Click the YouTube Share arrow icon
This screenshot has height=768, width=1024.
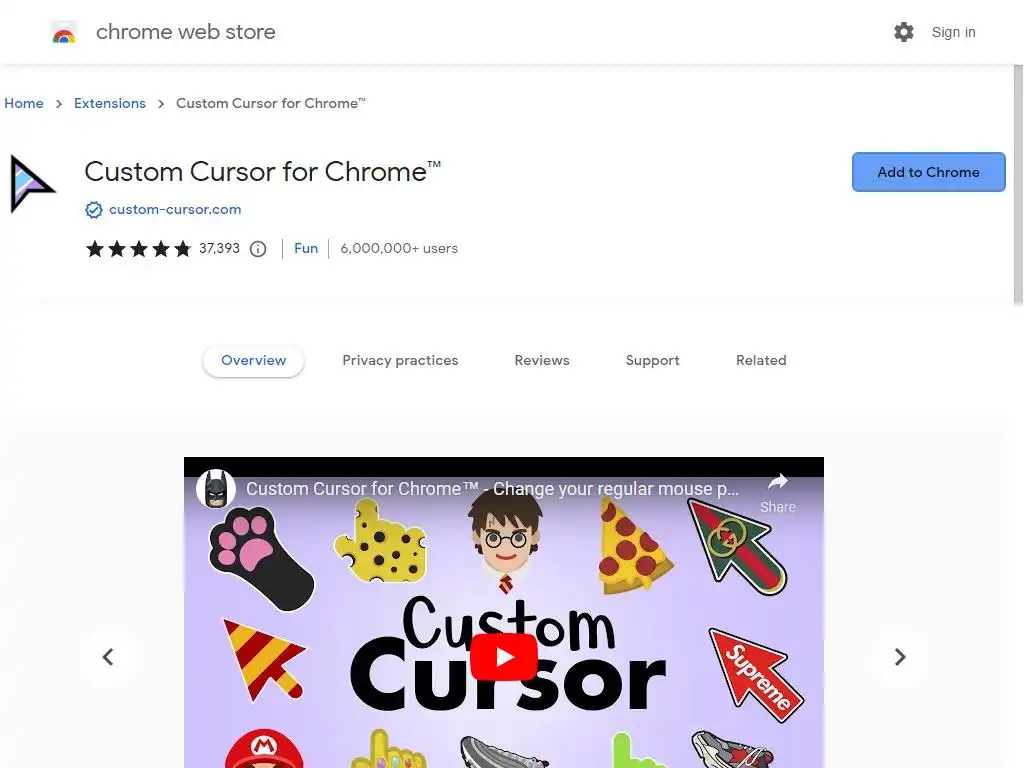coord(777,483)
